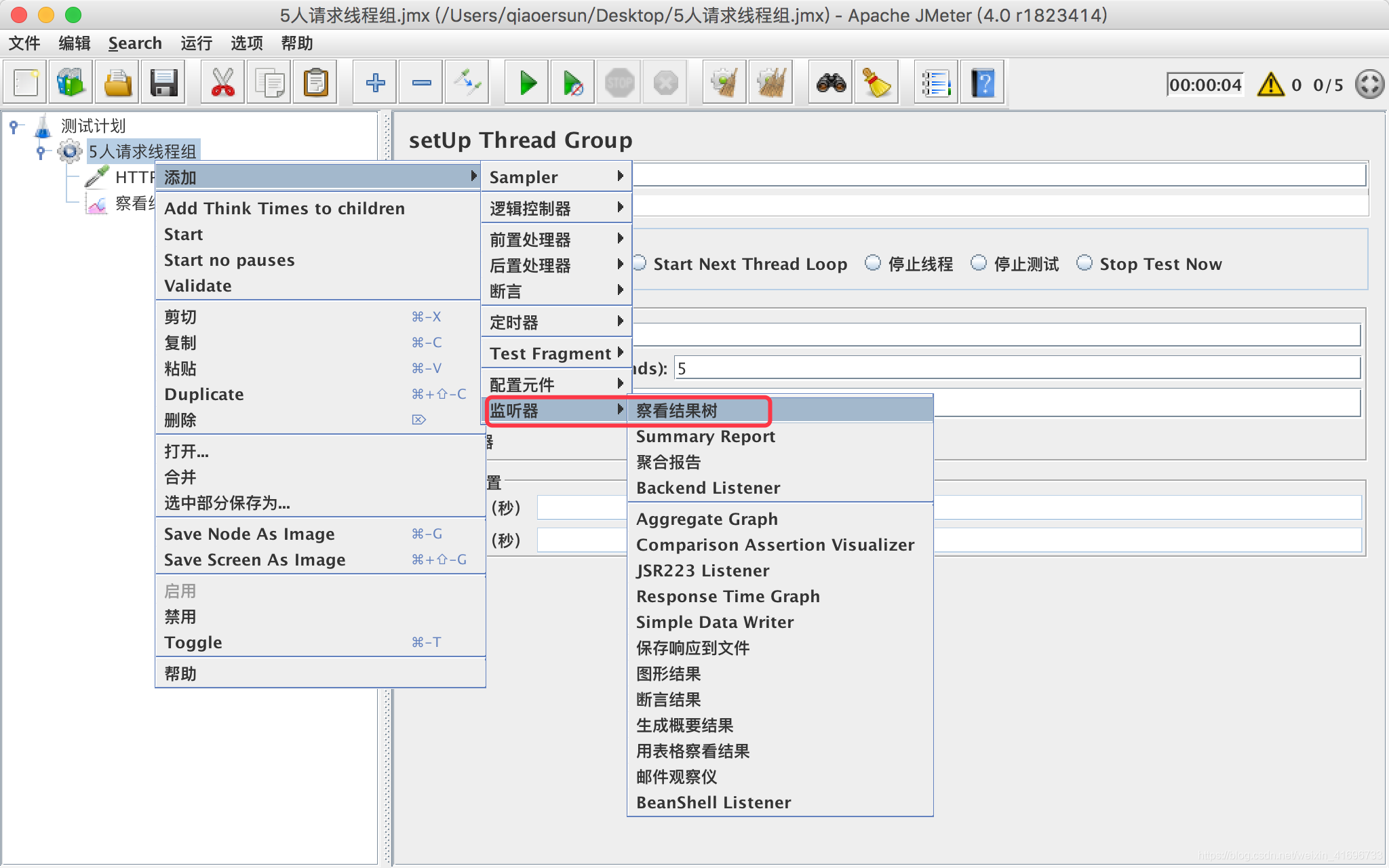The height and width of the screenshot is (868, 1389).
Task: Click the Collapse all minus icon
Action: click(x=421, y=83)
